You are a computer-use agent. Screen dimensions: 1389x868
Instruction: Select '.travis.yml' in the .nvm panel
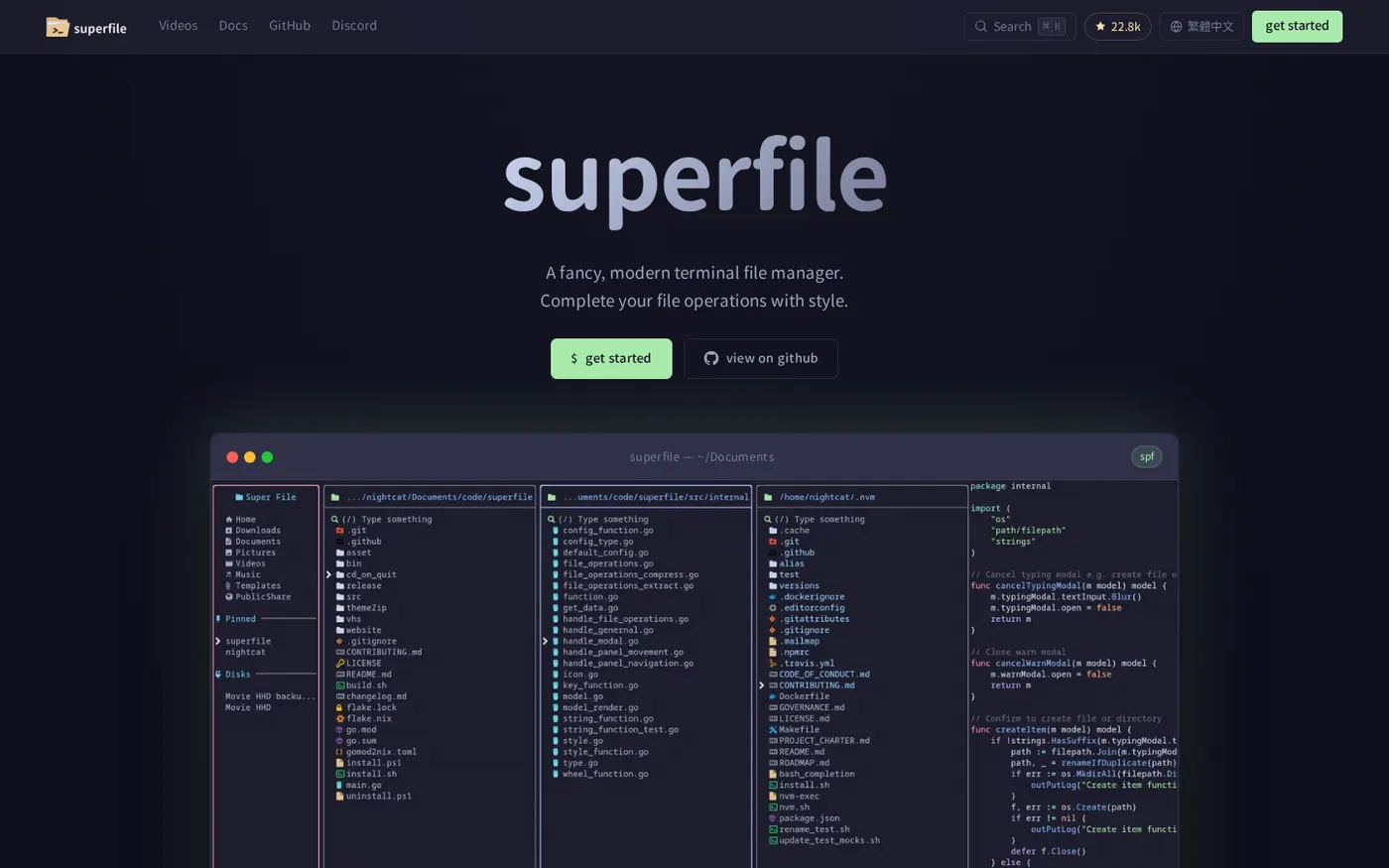coord(808,664)
